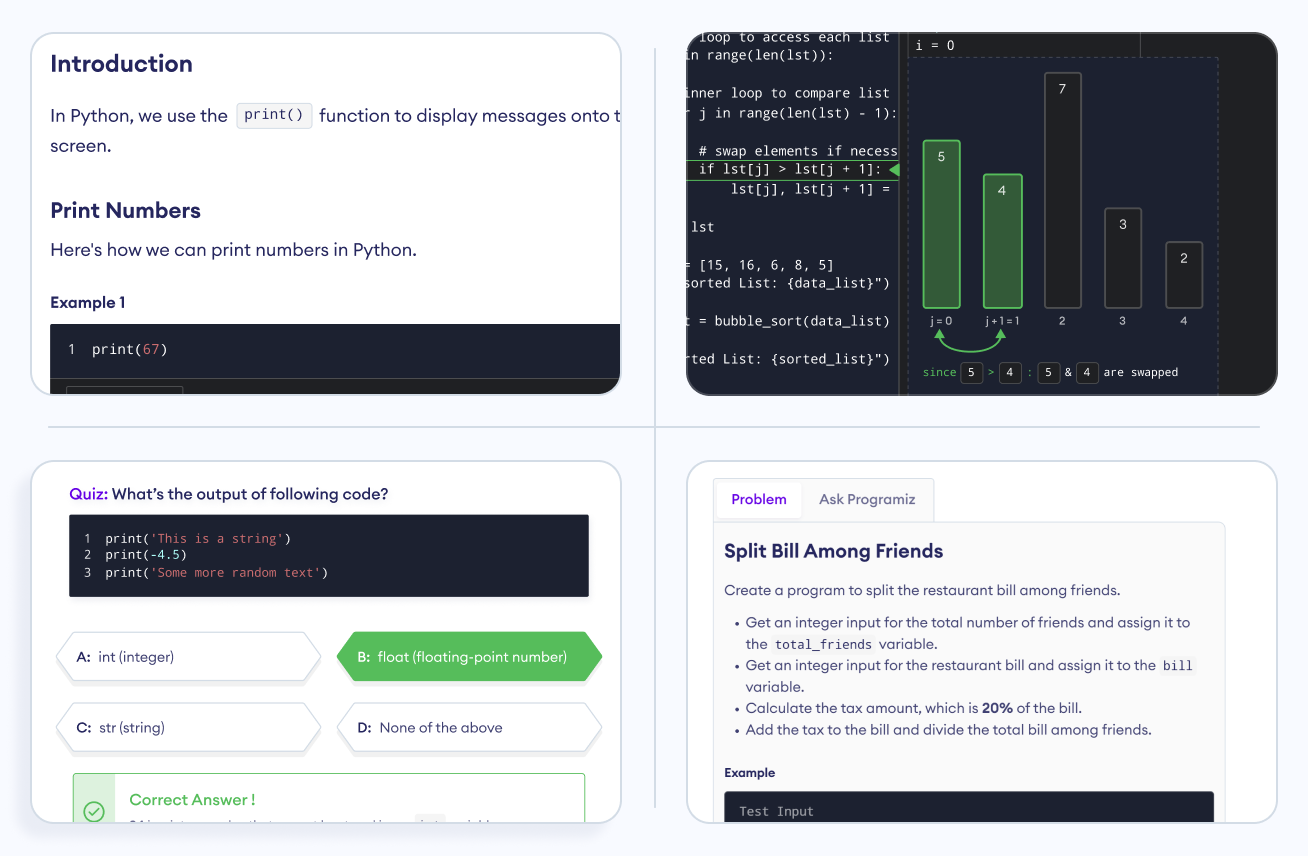Click the '[15, 16, 6, 8, 5]' code line
1308x856 pixels.
tap(761, 265)
